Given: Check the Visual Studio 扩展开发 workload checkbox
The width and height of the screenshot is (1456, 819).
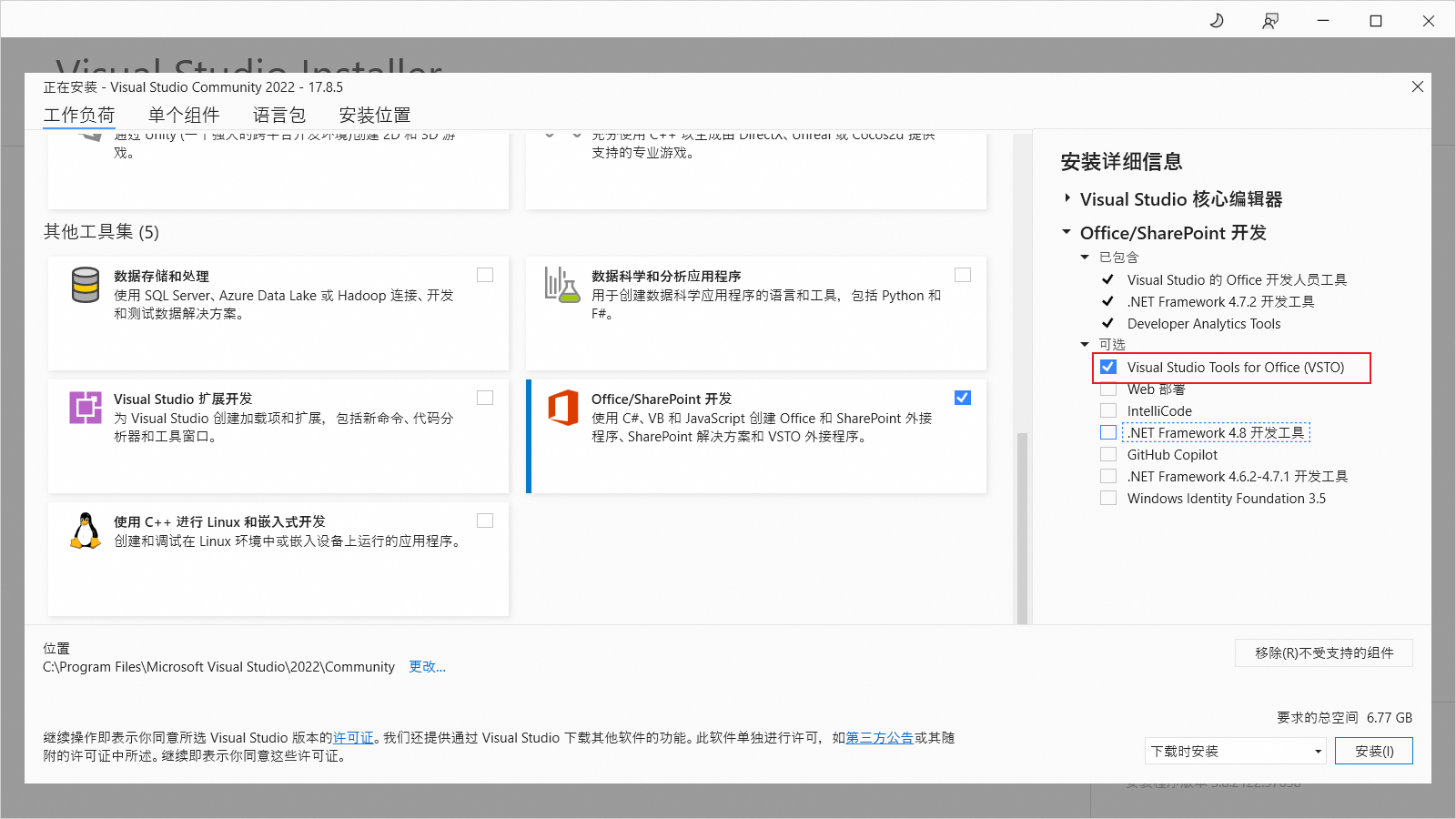Looking at the screenshot, I should (485, 398).
